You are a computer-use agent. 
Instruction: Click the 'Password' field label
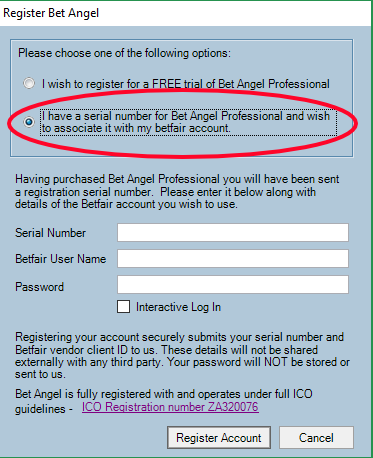39,287
